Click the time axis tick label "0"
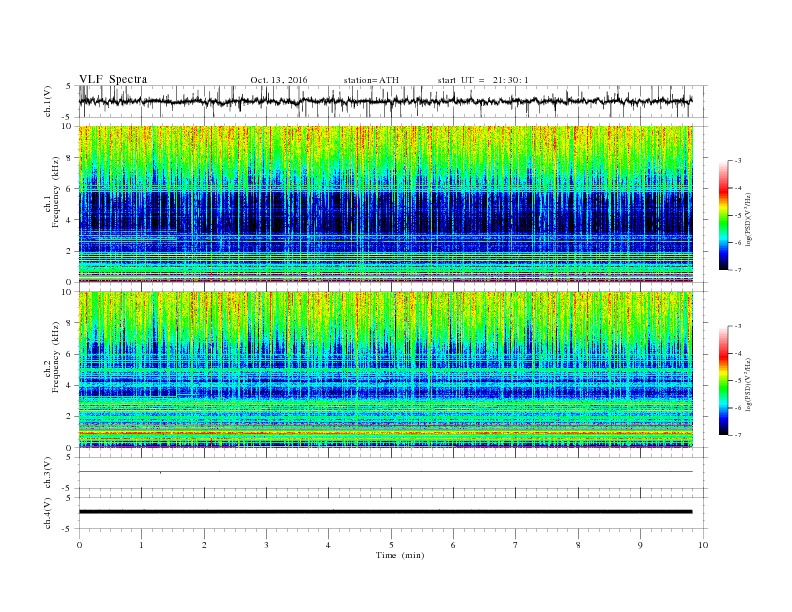 pos(79,545)
